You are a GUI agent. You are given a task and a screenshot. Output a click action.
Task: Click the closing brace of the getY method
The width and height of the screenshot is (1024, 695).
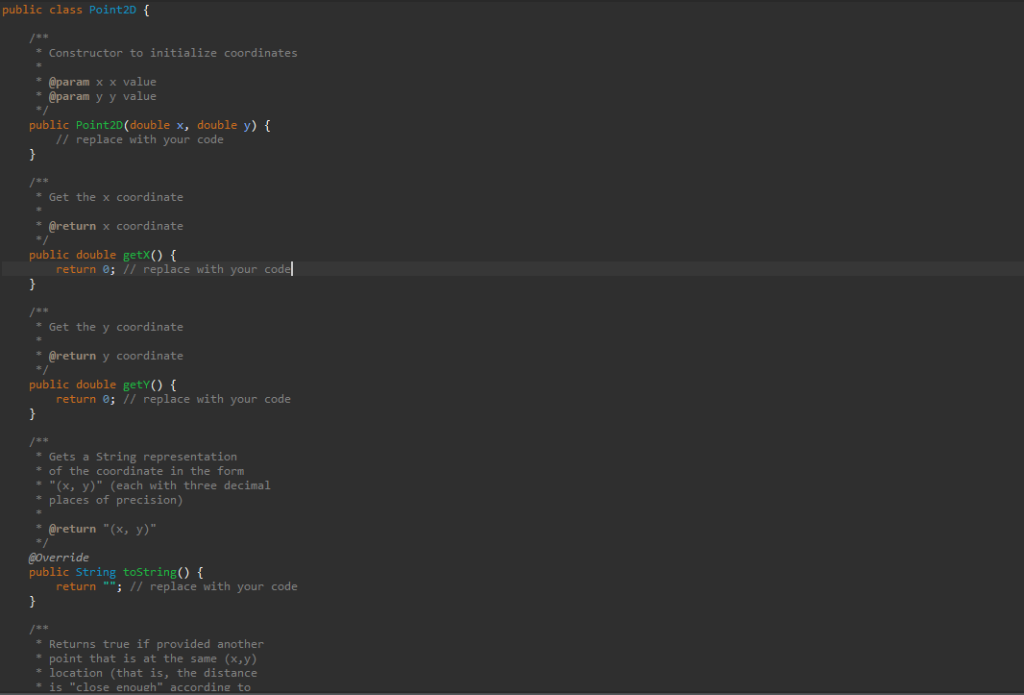(31, 413)
